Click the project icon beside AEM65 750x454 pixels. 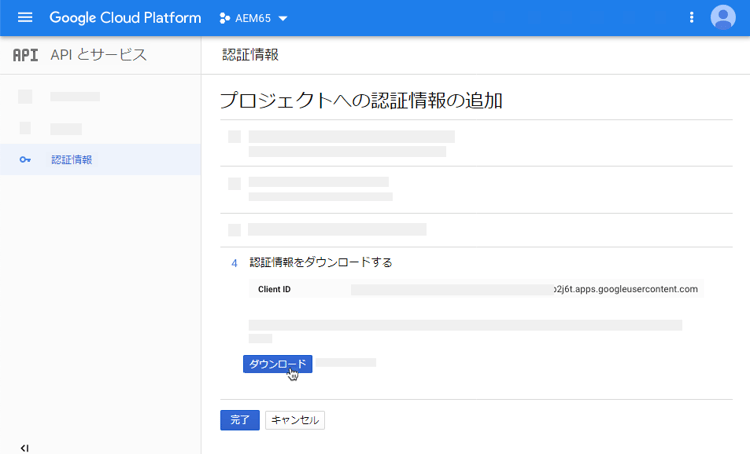tap(224, 18)
